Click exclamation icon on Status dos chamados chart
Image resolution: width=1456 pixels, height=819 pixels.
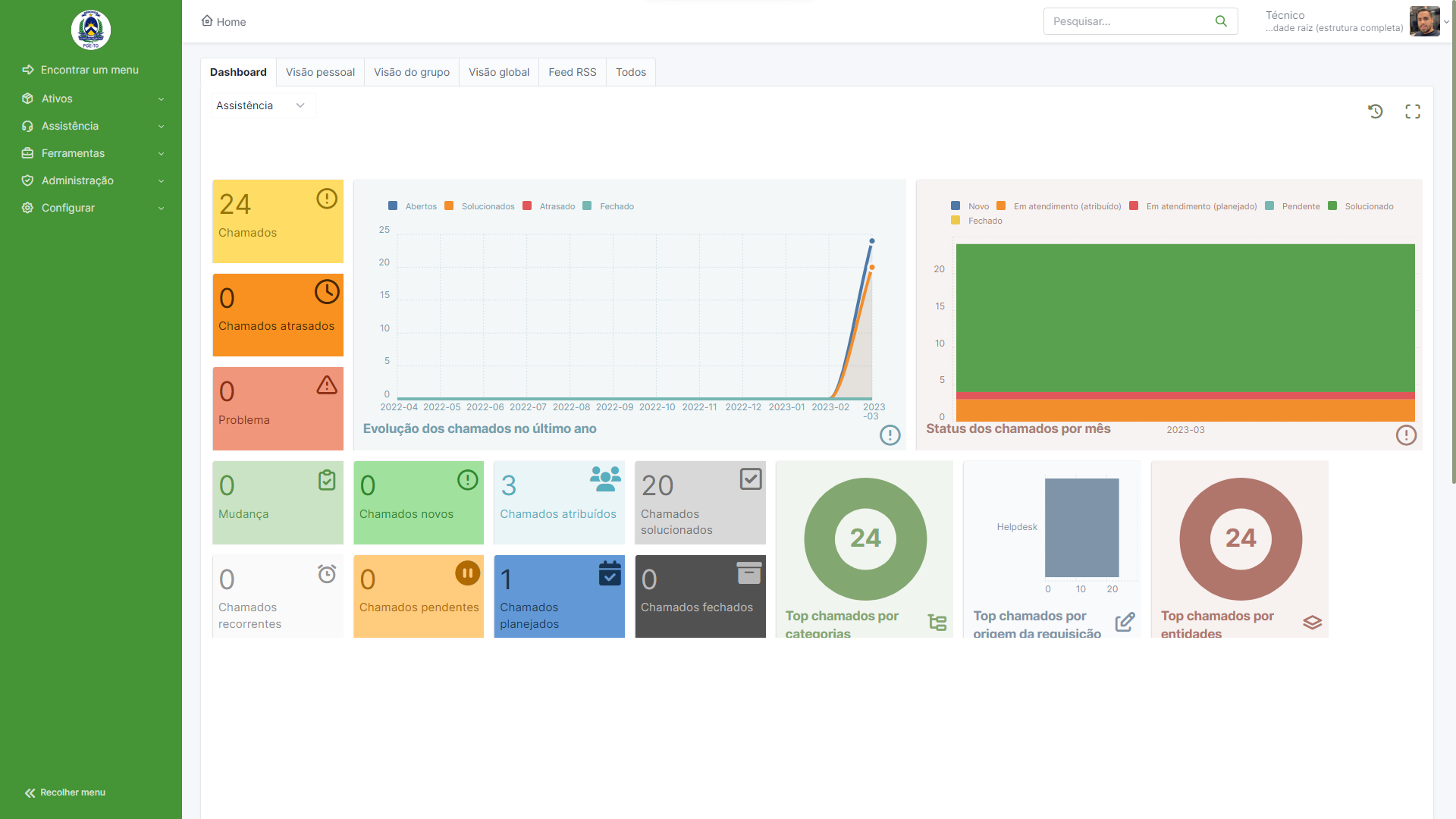pos(1407,435)
